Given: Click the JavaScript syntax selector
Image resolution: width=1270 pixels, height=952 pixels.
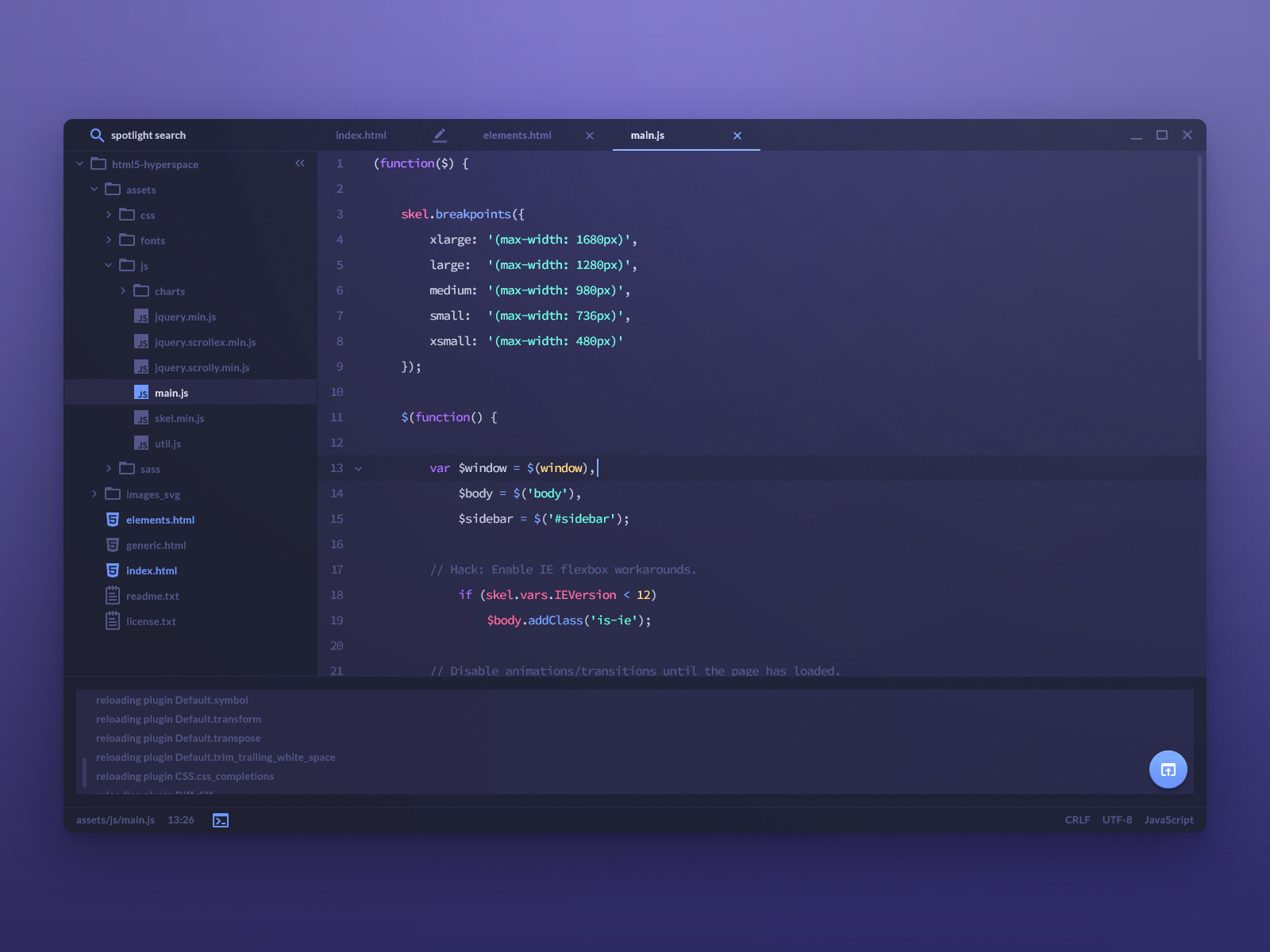Looking at the screenshot, I should pos(1168,820).
